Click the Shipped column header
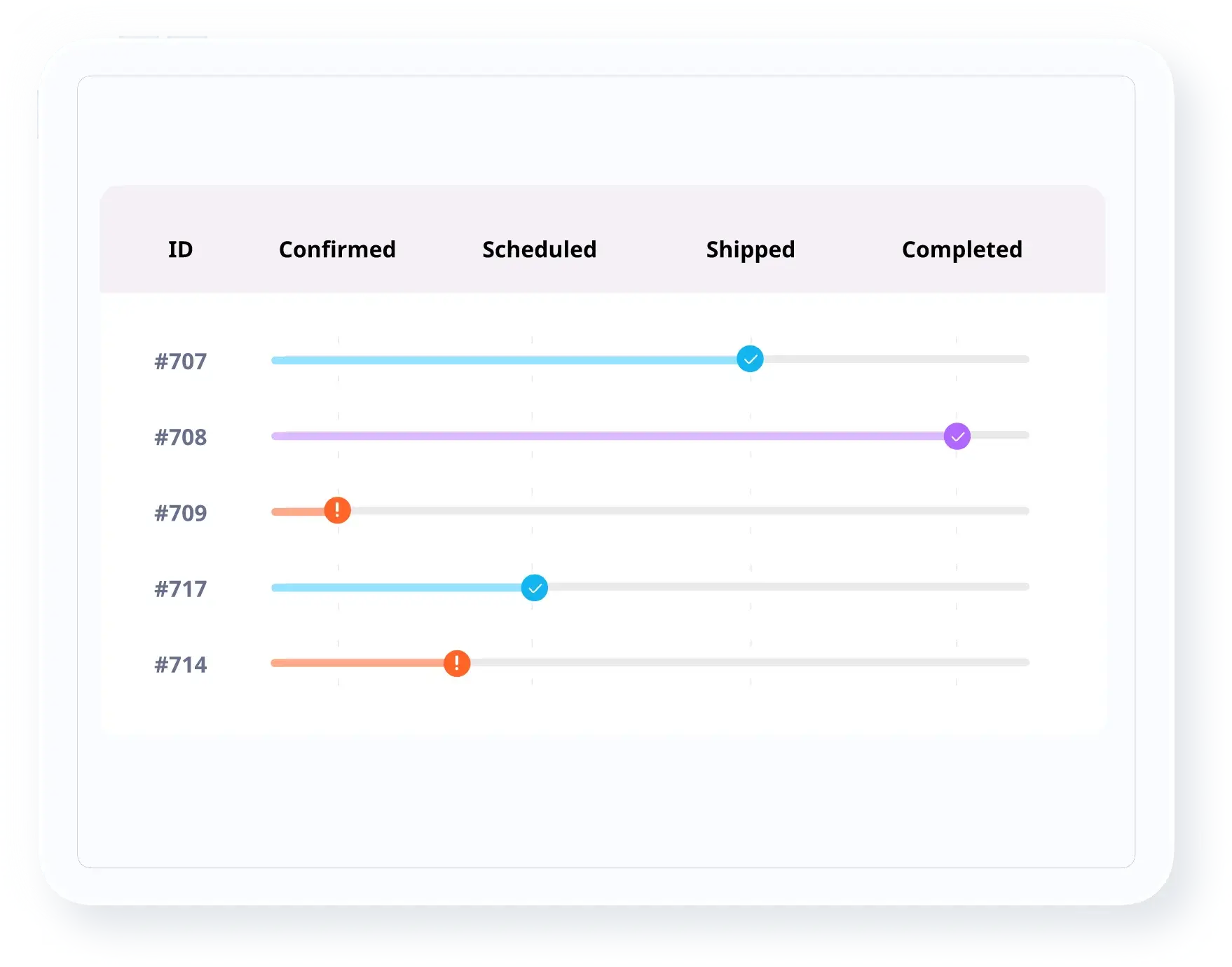 (x=750, y=249)
